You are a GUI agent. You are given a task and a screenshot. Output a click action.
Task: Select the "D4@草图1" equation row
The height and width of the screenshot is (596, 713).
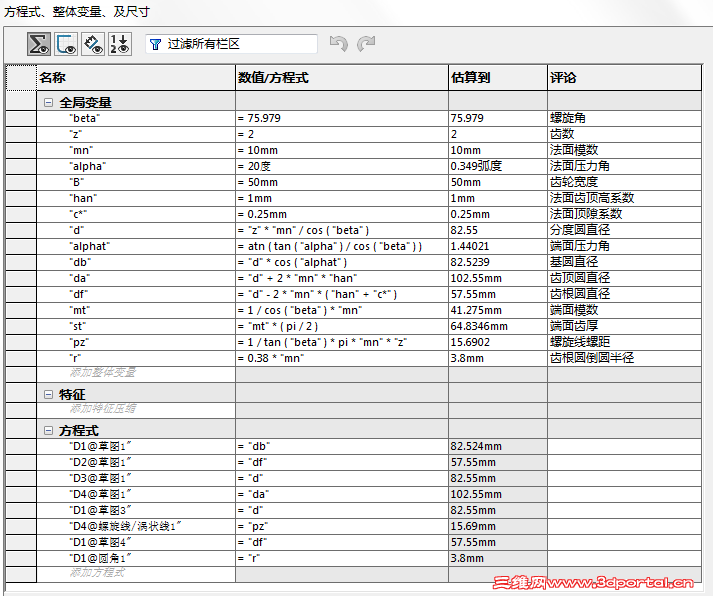coord(136,494)
